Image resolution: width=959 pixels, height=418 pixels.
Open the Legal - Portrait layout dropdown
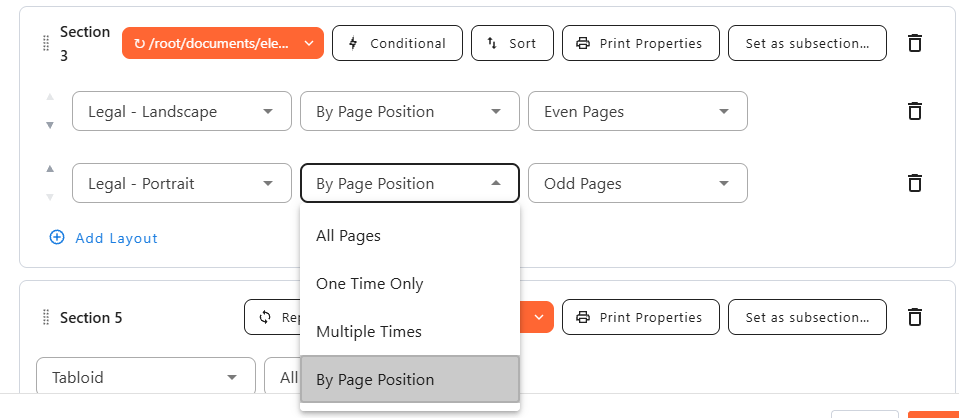[x=182, y=183]
